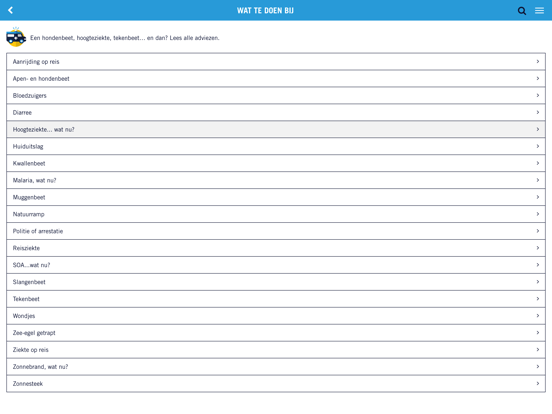Select the 'Bloedzuigers' row
This screenshot has width=552, height=414.
276,95
